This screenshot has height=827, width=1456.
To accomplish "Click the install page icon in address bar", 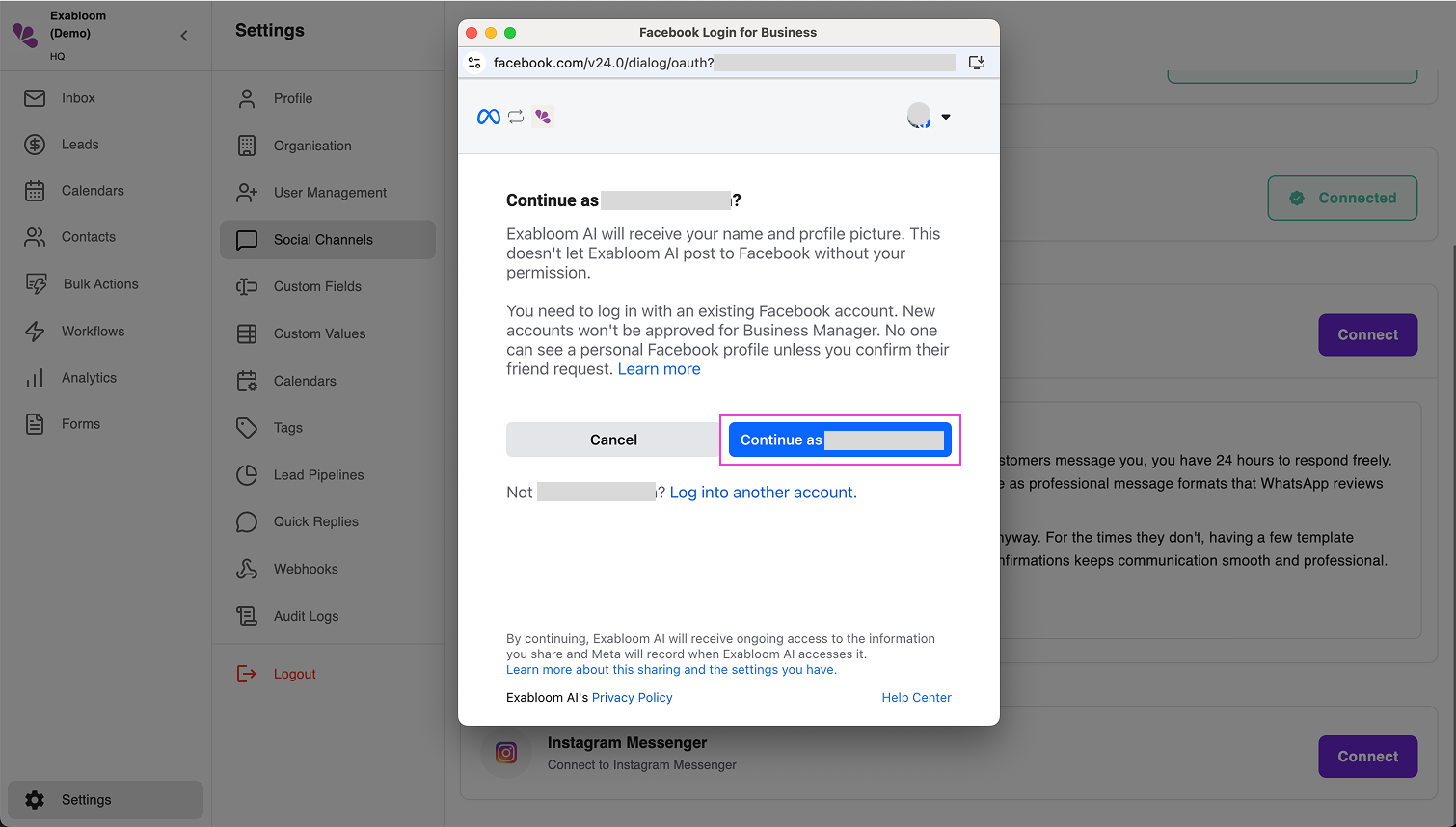I will tap(976, 62).
